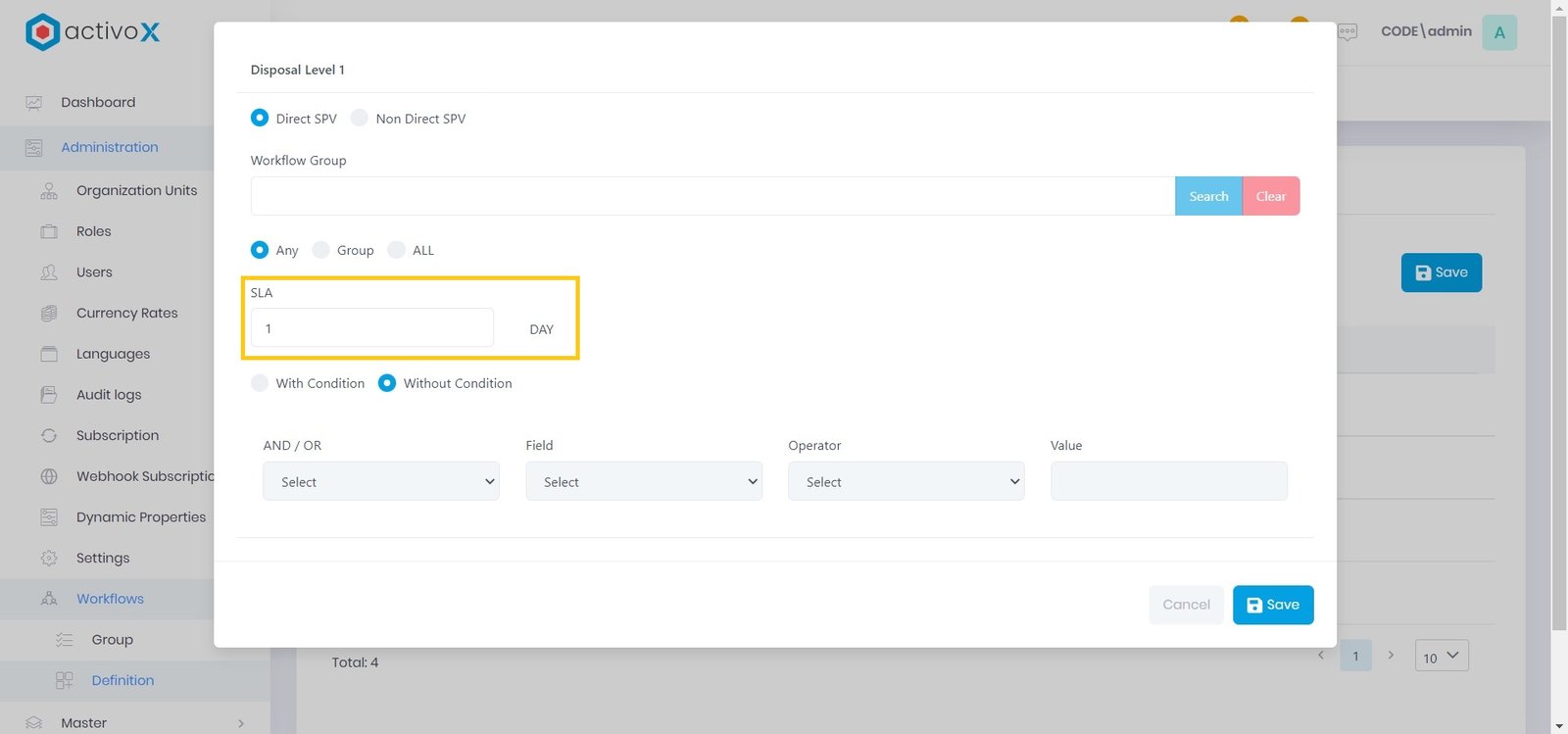This screenshot has height=734, width=1568.
Task: Select the Direct SPV radio button
Action: coord(260,118)
